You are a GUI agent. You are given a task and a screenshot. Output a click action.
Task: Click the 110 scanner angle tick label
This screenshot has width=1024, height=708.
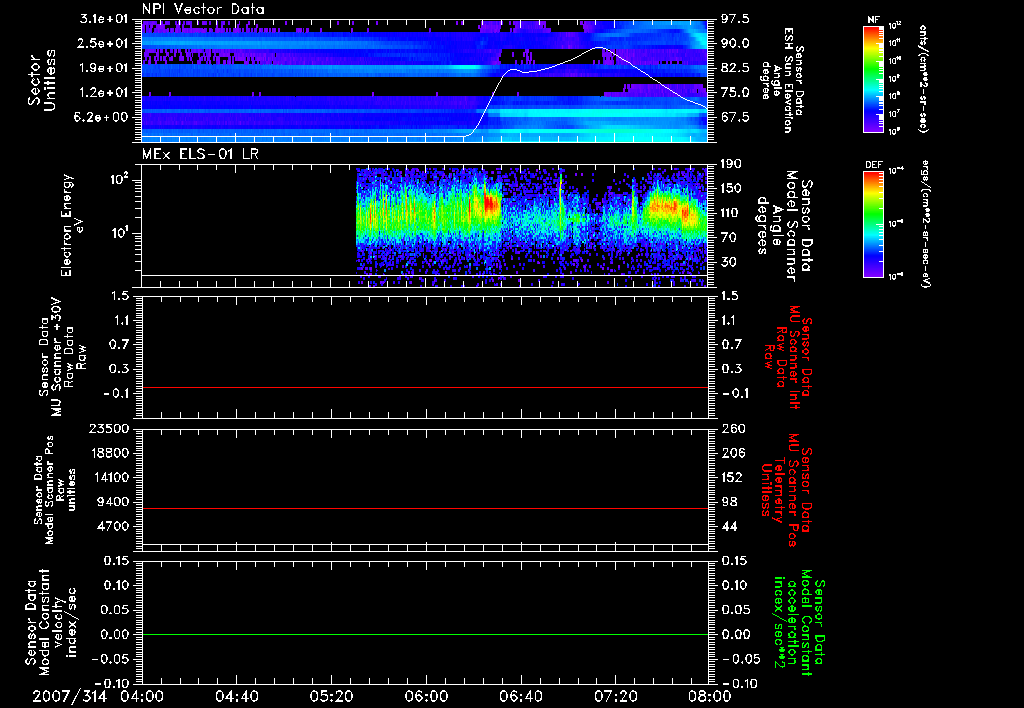(x=731, y=213)
